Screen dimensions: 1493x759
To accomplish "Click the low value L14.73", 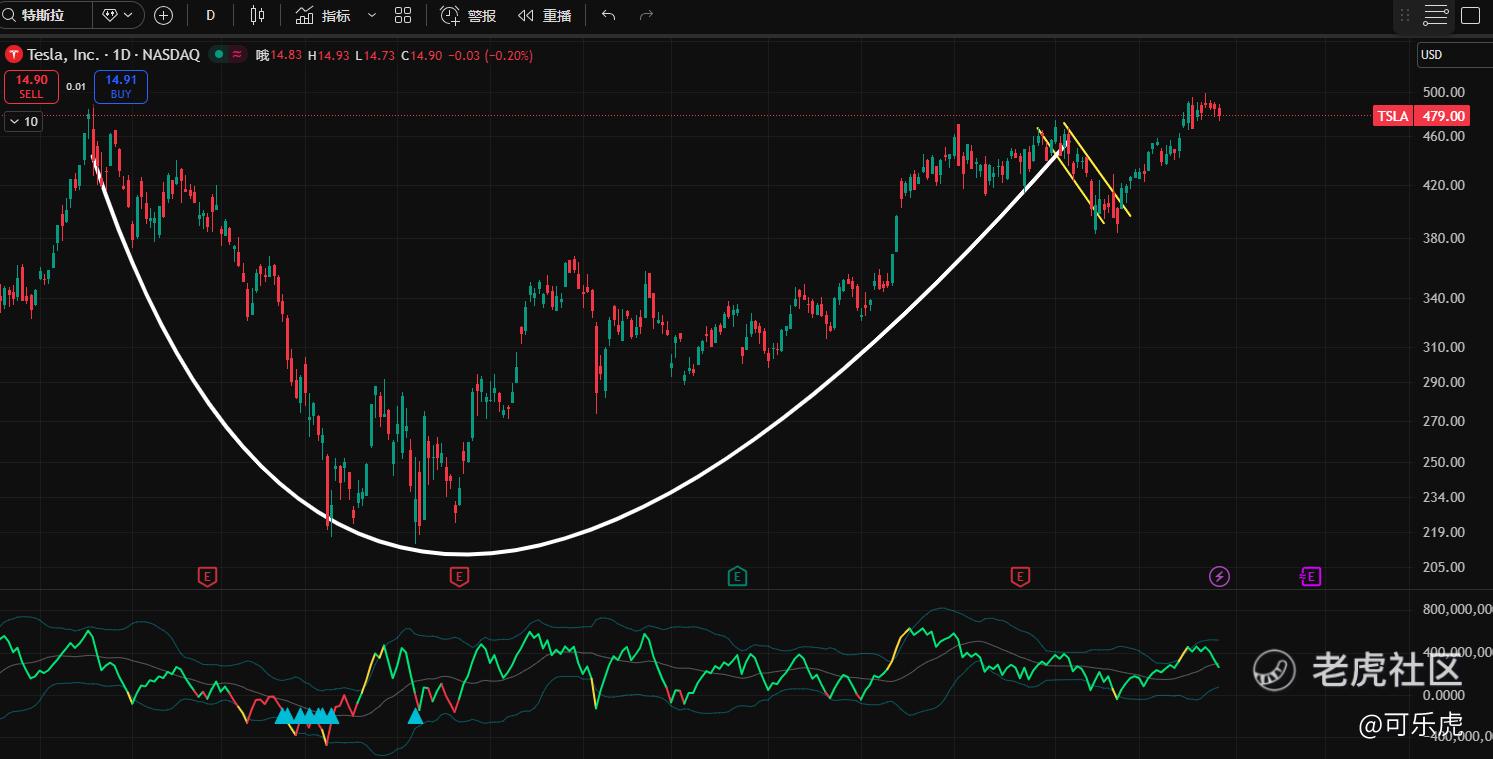I will click(x=376, y=55).
